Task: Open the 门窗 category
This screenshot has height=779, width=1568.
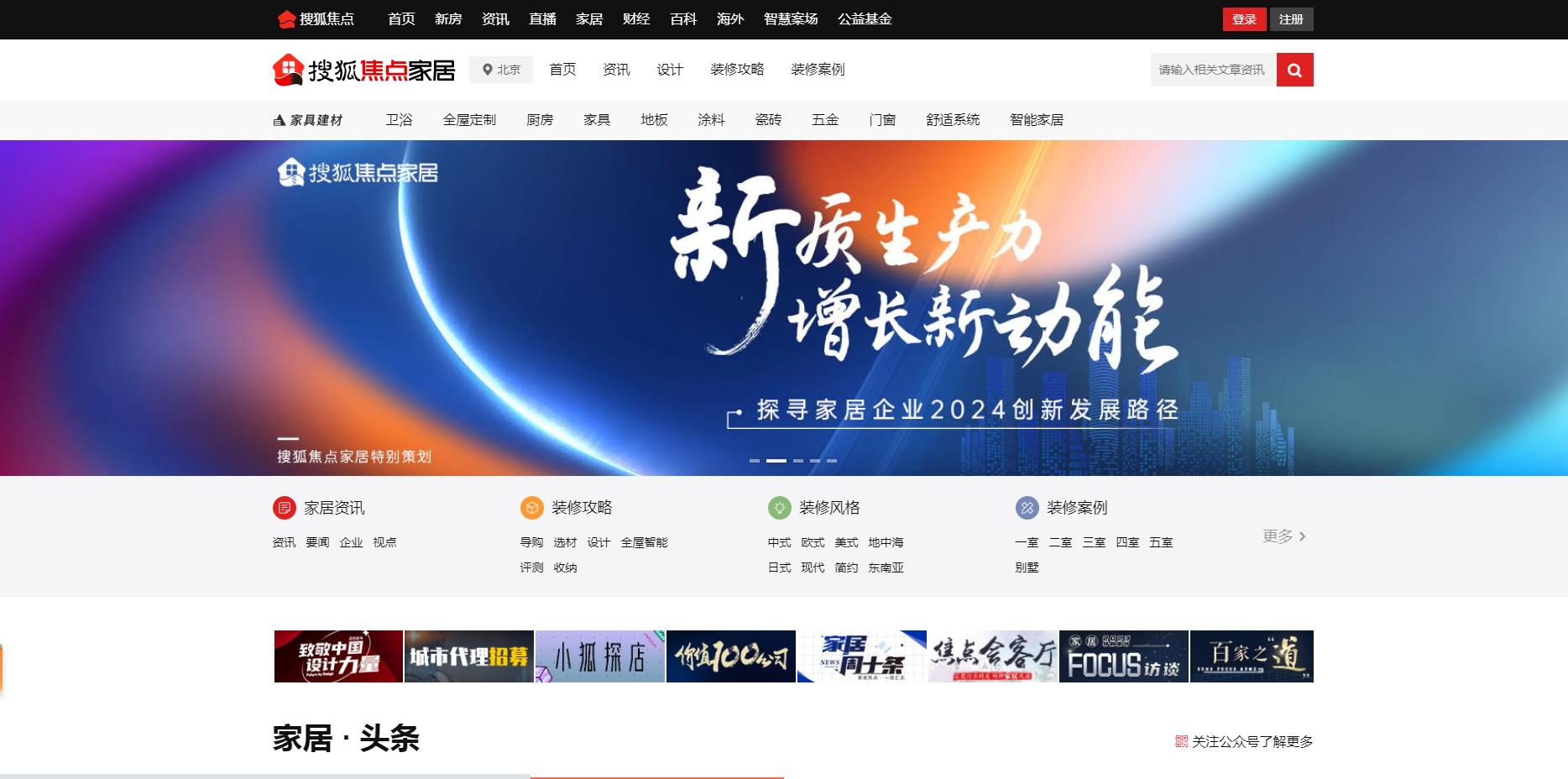Action: coord(882,120)
